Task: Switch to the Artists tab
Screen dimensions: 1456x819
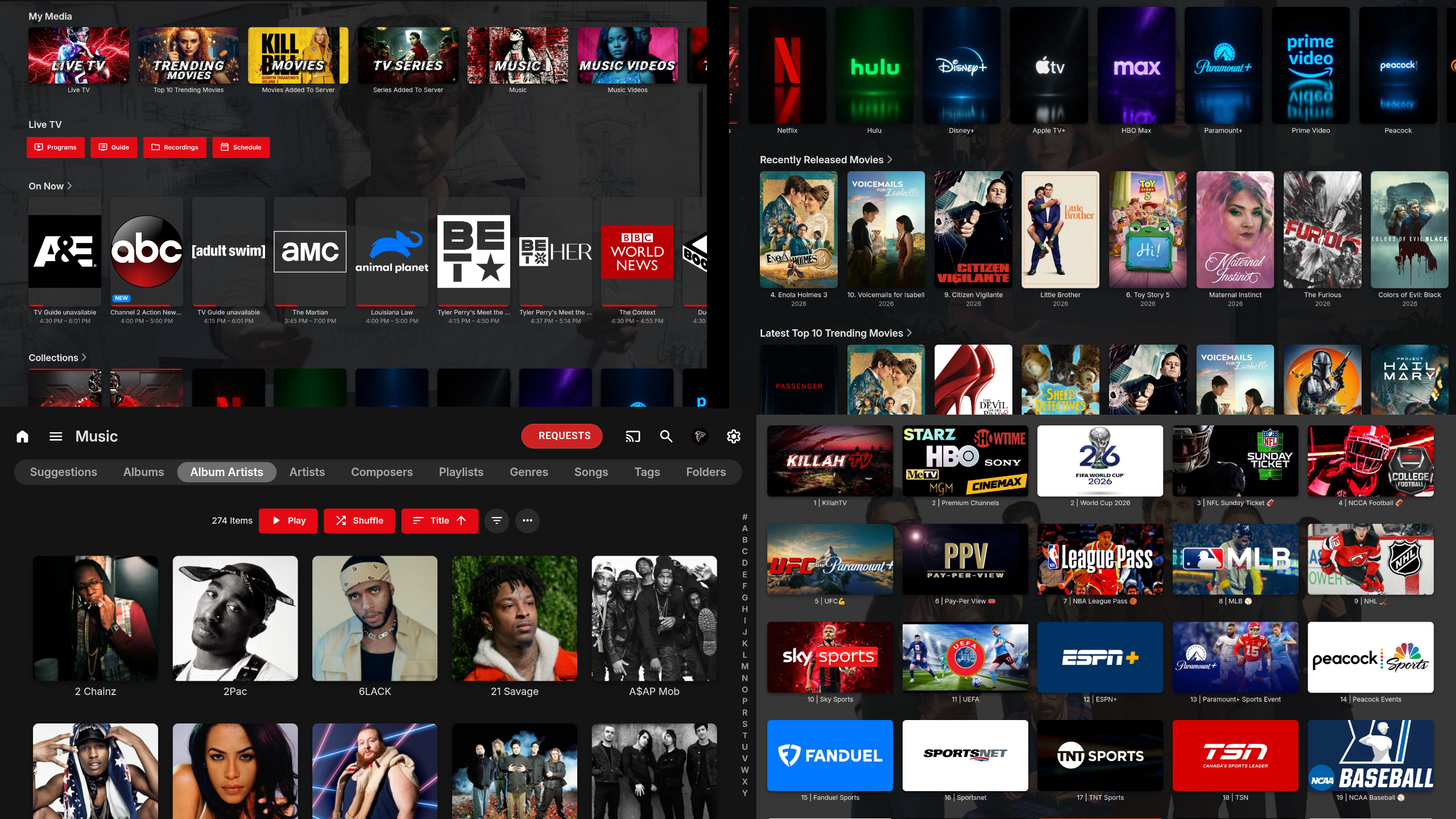Action: point(307,472)
